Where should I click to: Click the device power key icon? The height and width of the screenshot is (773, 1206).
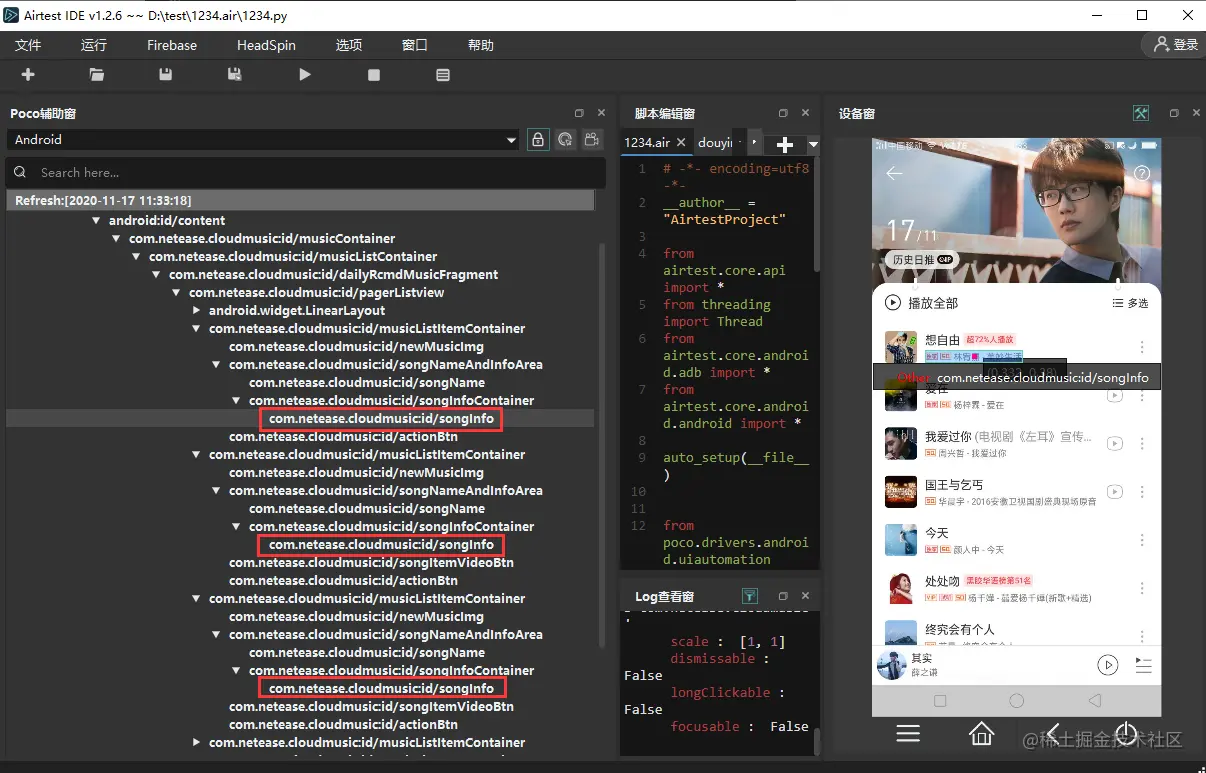point(1126,734)
